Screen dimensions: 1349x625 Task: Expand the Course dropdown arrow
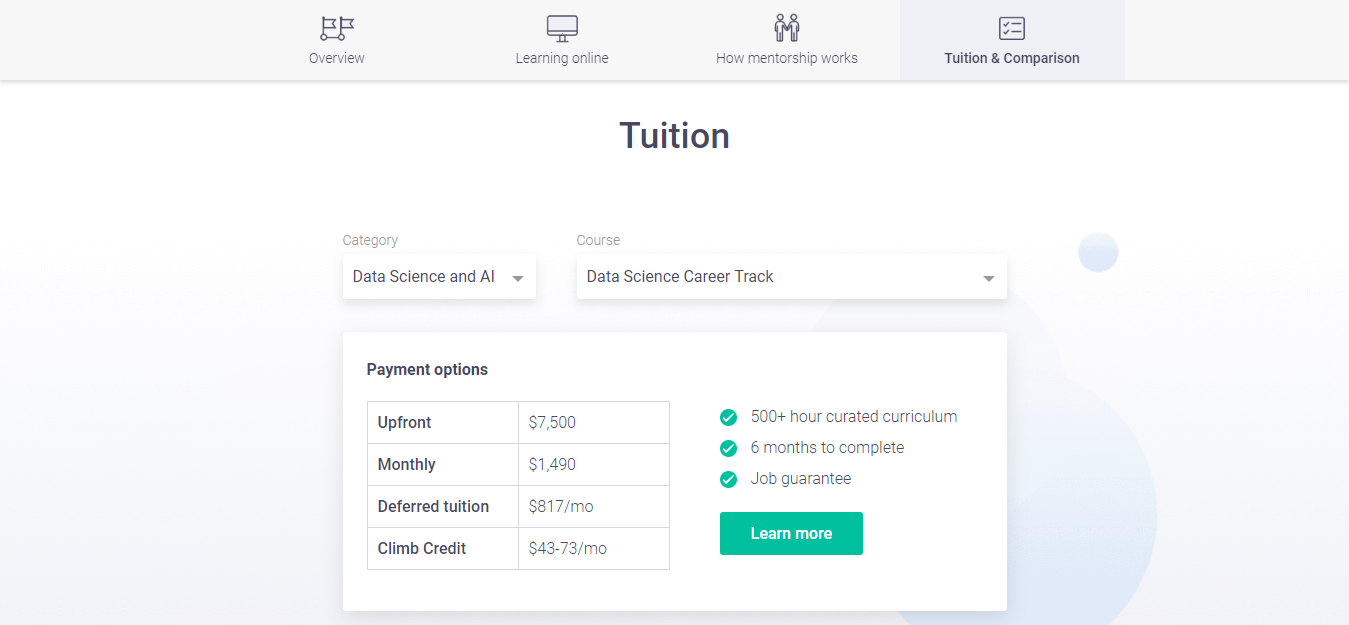988,278
